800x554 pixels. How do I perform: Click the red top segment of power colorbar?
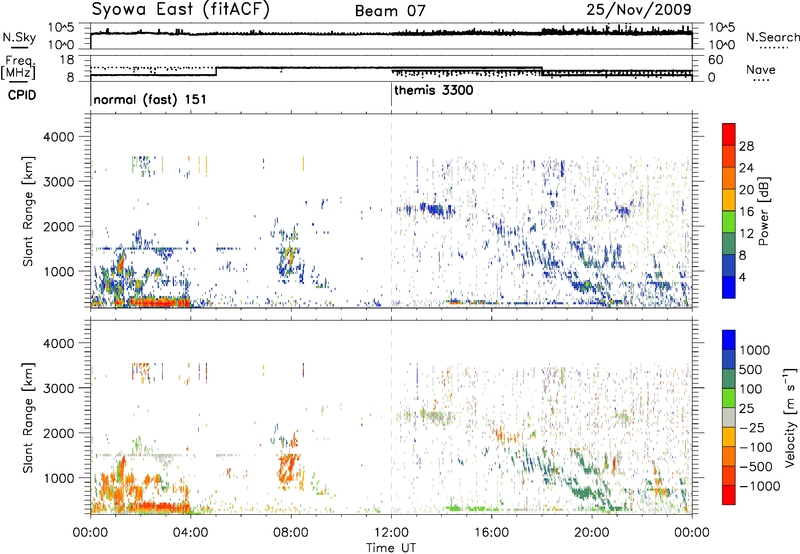tap(729, 134)
